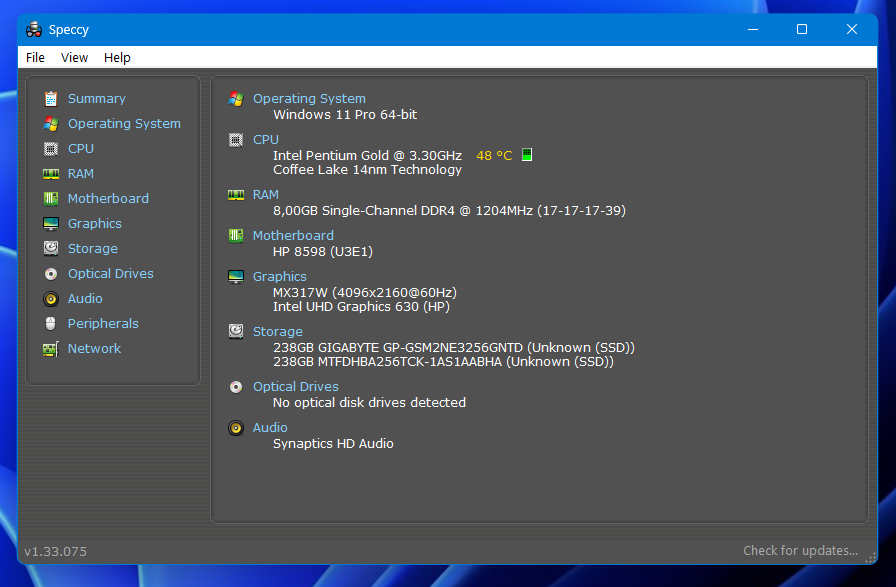This screenshot has height=587, width=896.
Task: Click the RAM stick icon in sidebar
Action: [x=51, y=174]
